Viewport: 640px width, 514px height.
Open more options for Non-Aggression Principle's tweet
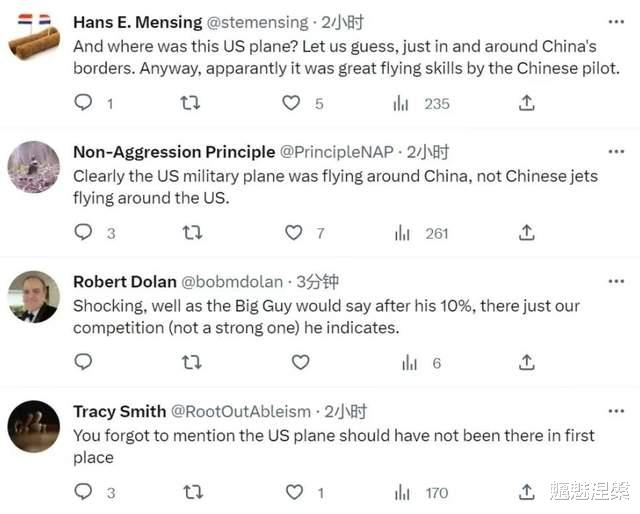(617, 152)
